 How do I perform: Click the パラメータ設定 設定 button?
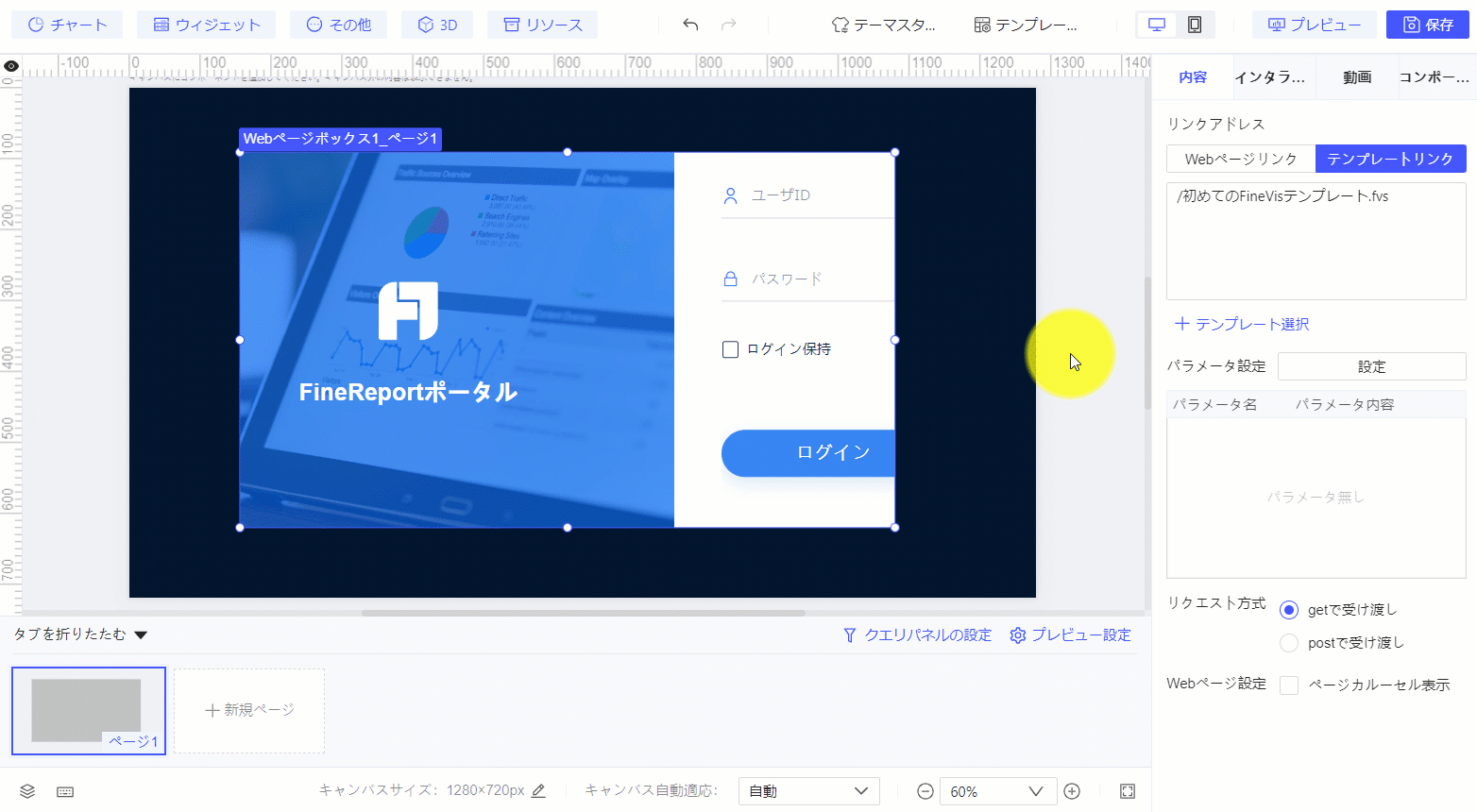(x=1371, y=366)
